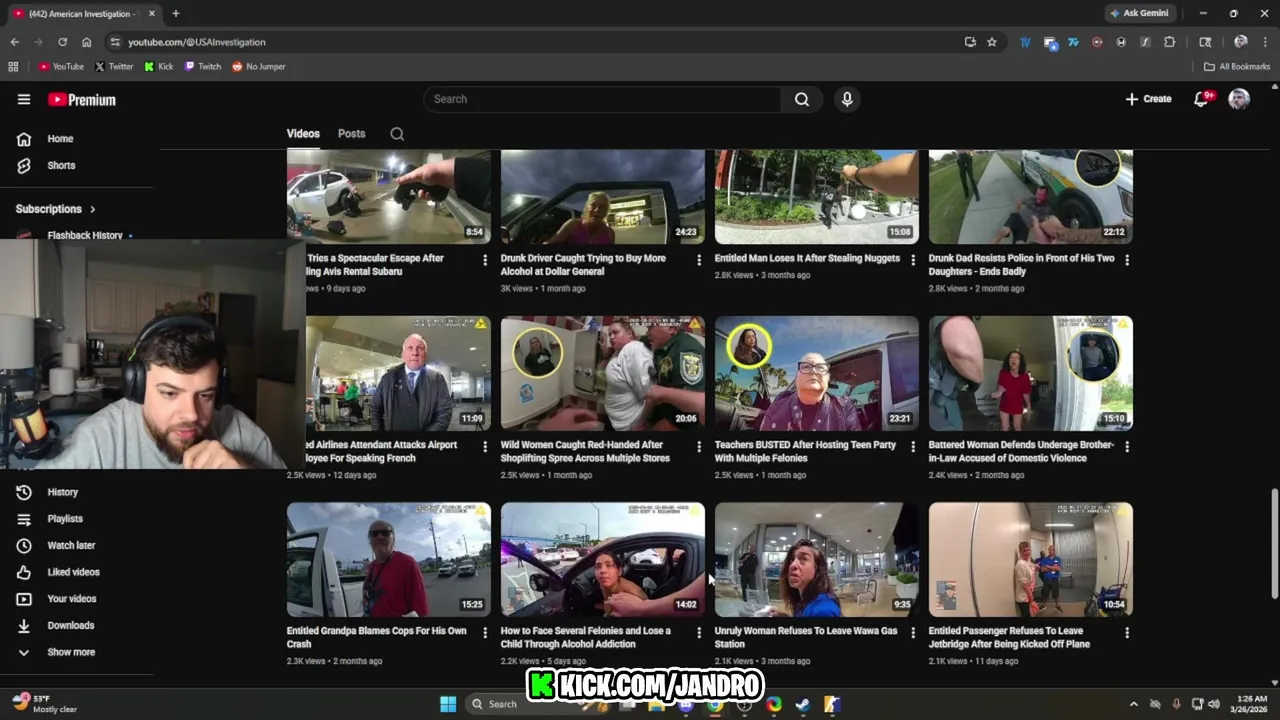
Task: Click browser back arrow
Action: (x=14, y=42)
